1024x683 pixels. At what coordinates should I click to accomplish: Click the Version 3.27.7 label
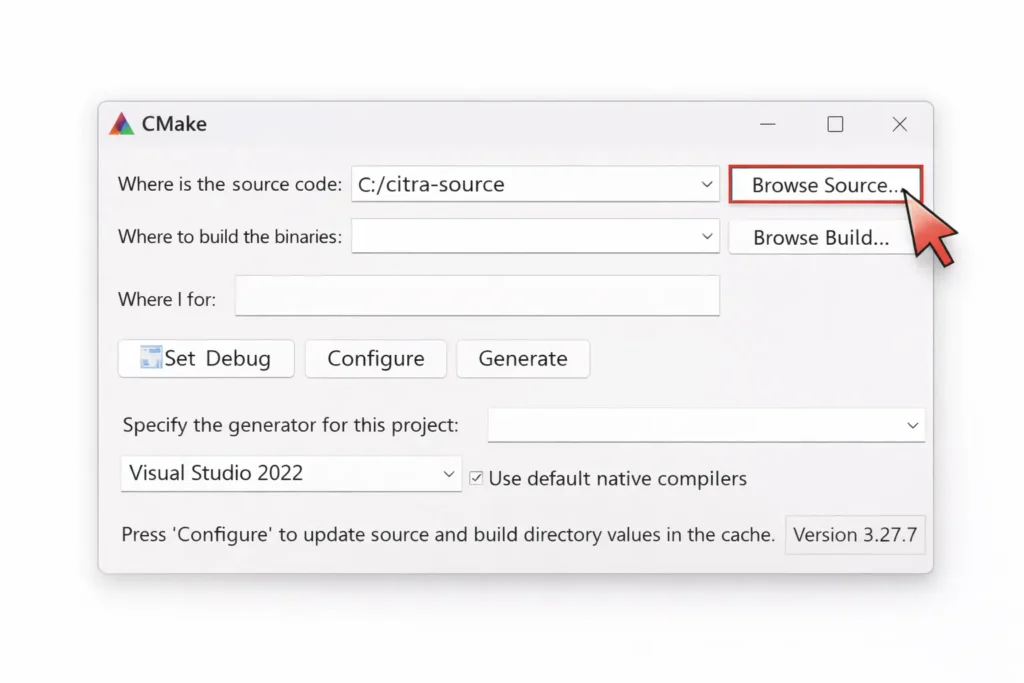pos(855,534)
